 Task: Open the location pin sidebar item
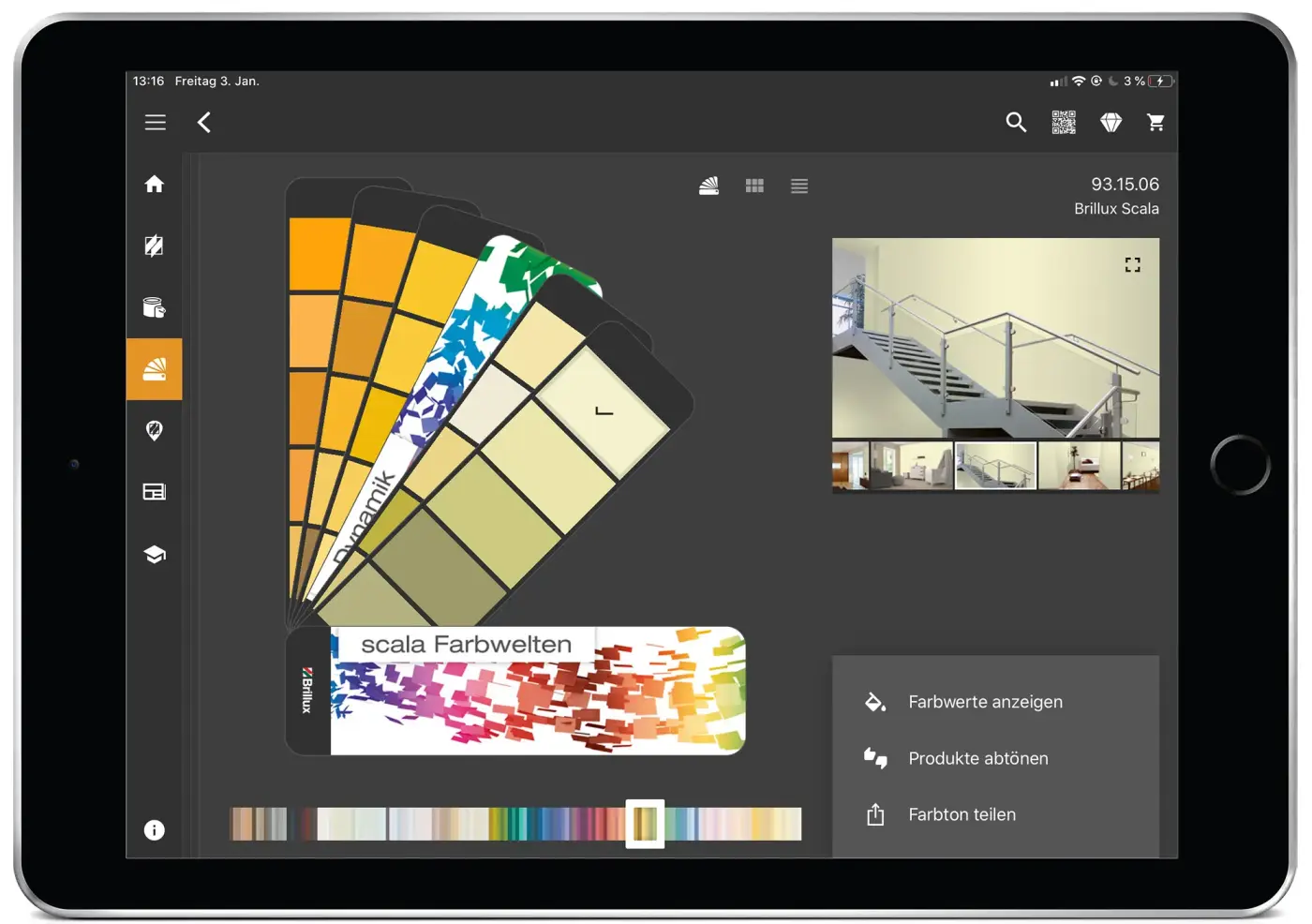tap(155, 431)
